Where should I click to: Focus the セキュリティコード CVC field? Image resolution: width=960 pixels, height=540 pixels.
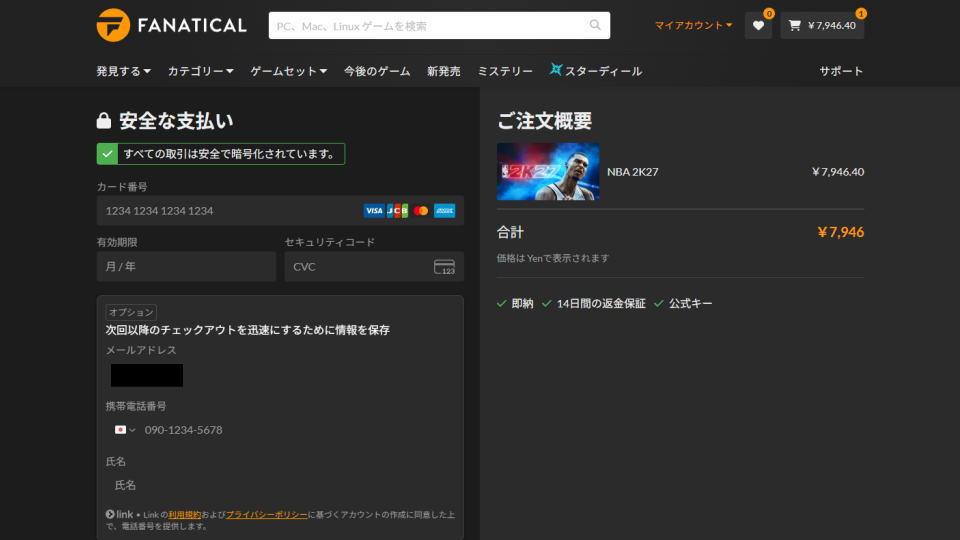[374, 266]
